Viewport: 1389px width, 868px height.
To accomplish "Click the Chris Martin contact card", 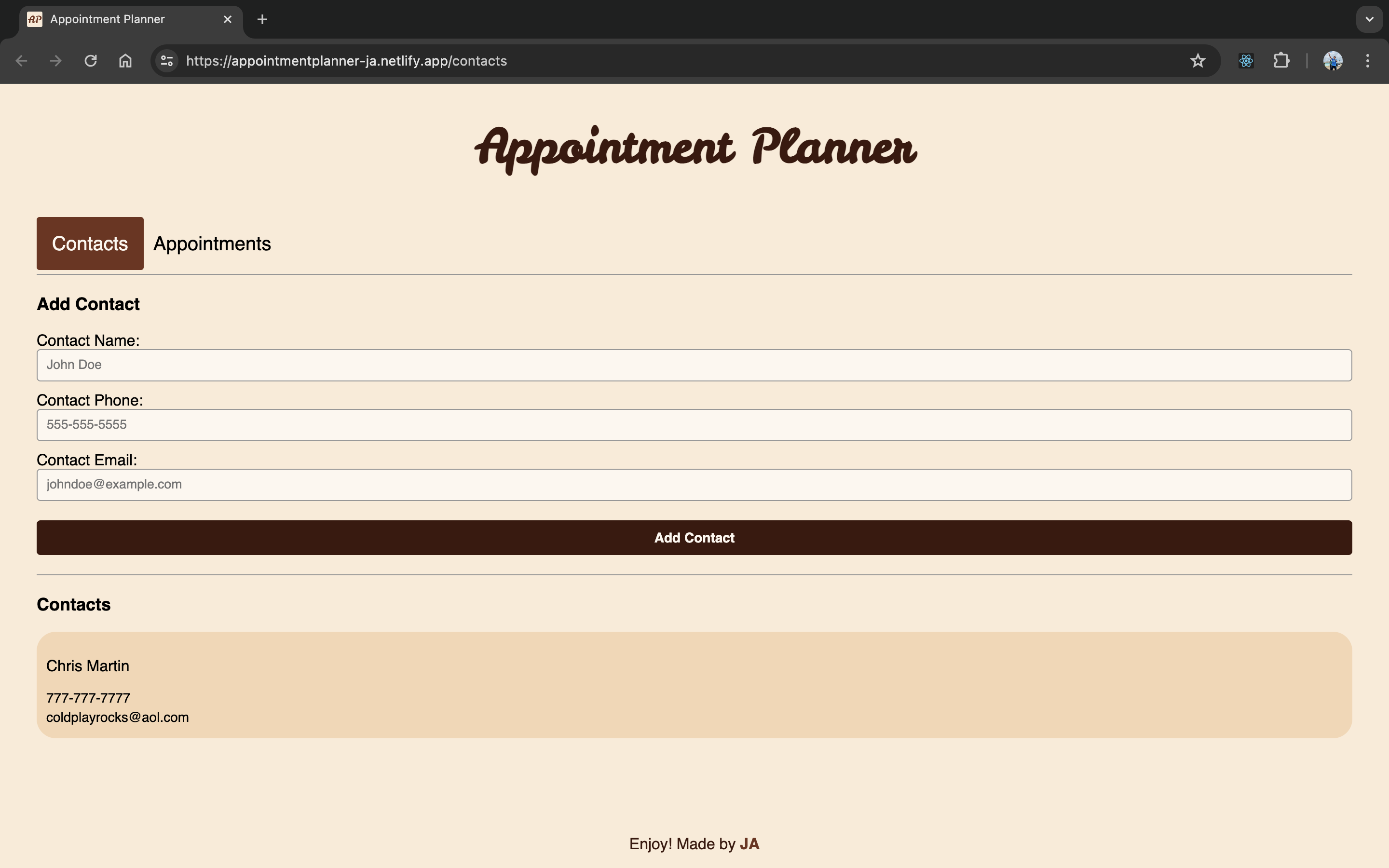I will coord(694,684).
